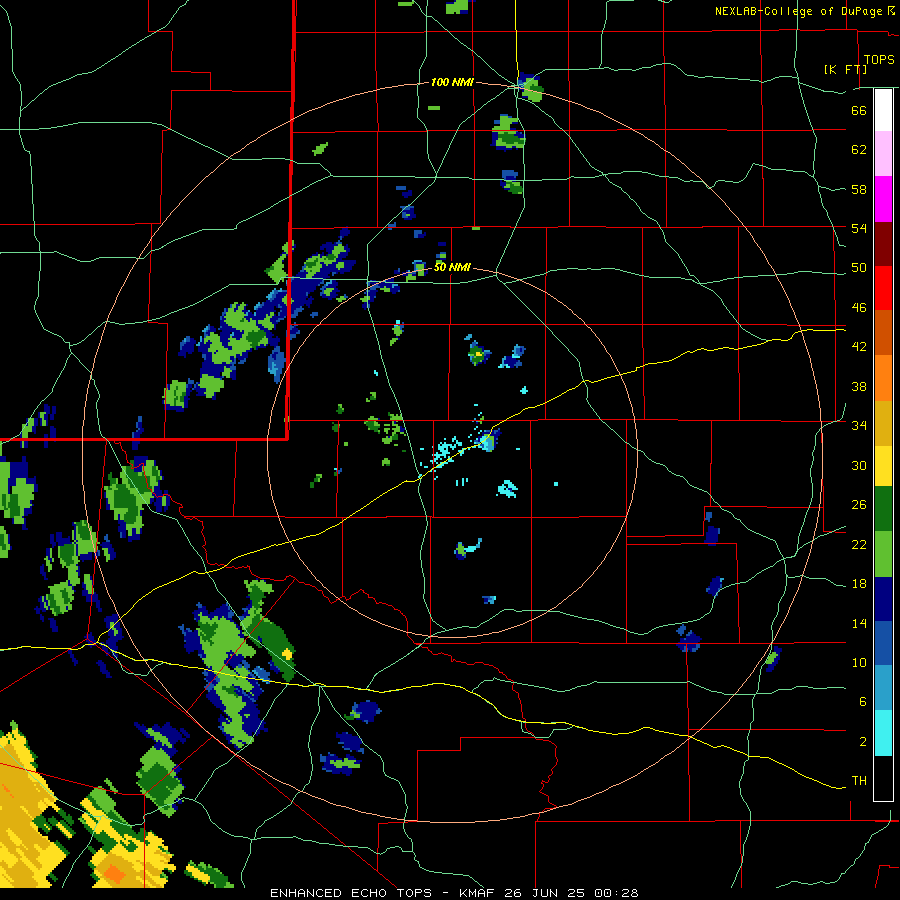This screenshot has width=900, height=900.
Task: Click the 10 legend value
Action: (859, 663)
